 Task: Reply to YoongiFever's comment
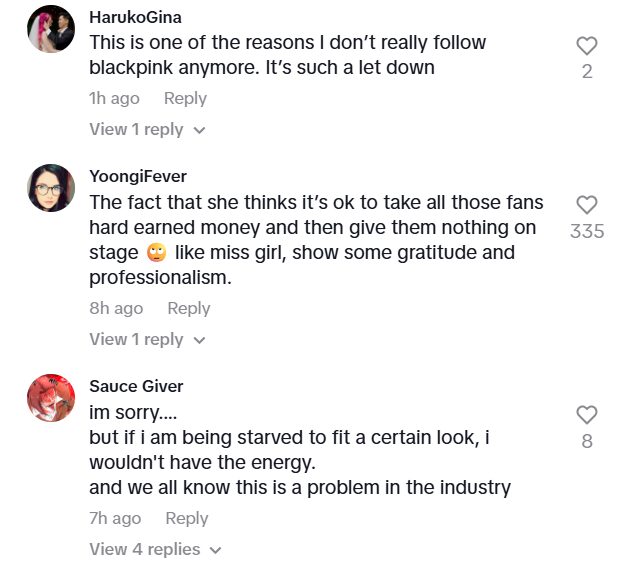188,308
